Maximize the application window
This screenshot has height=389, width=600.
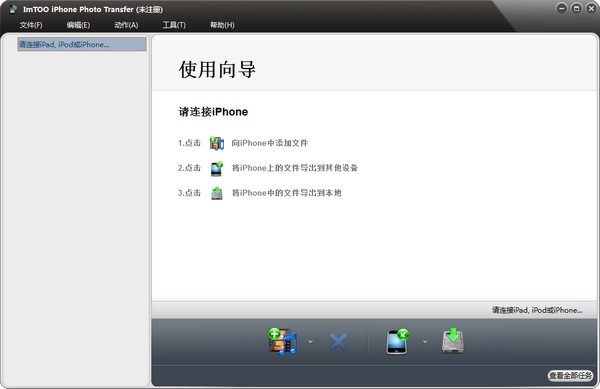576,8
